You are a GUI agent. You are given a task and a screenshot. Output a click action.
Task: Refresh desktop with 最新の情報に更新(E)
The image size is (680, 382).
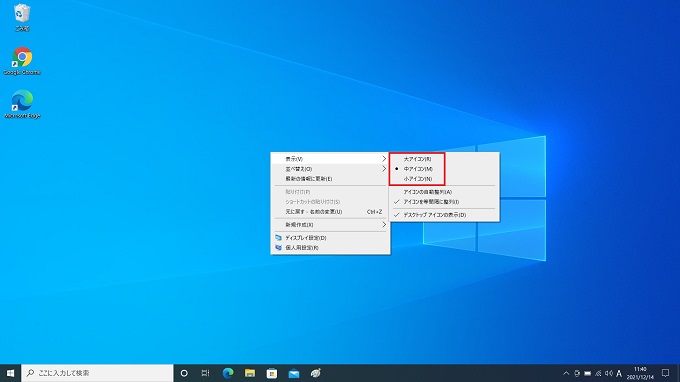330,179
